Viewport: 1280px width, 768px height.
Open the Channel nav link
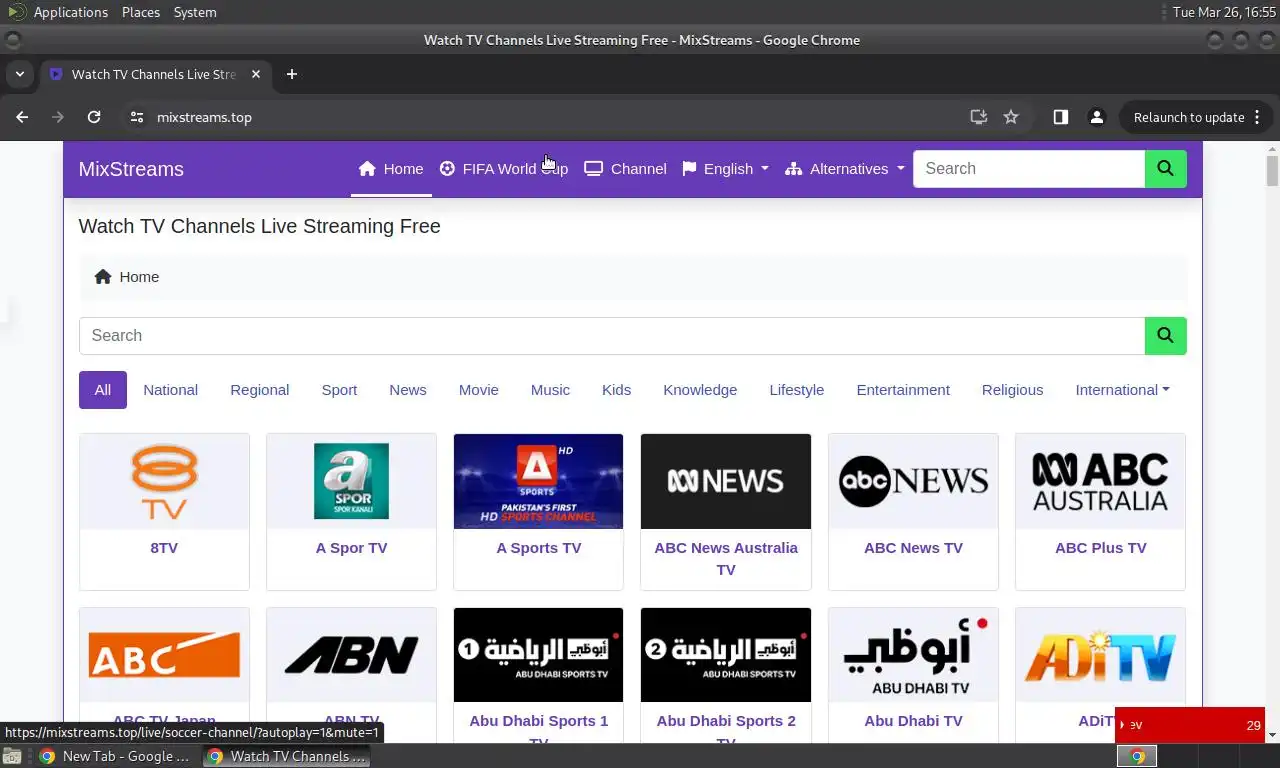(625, 169)
